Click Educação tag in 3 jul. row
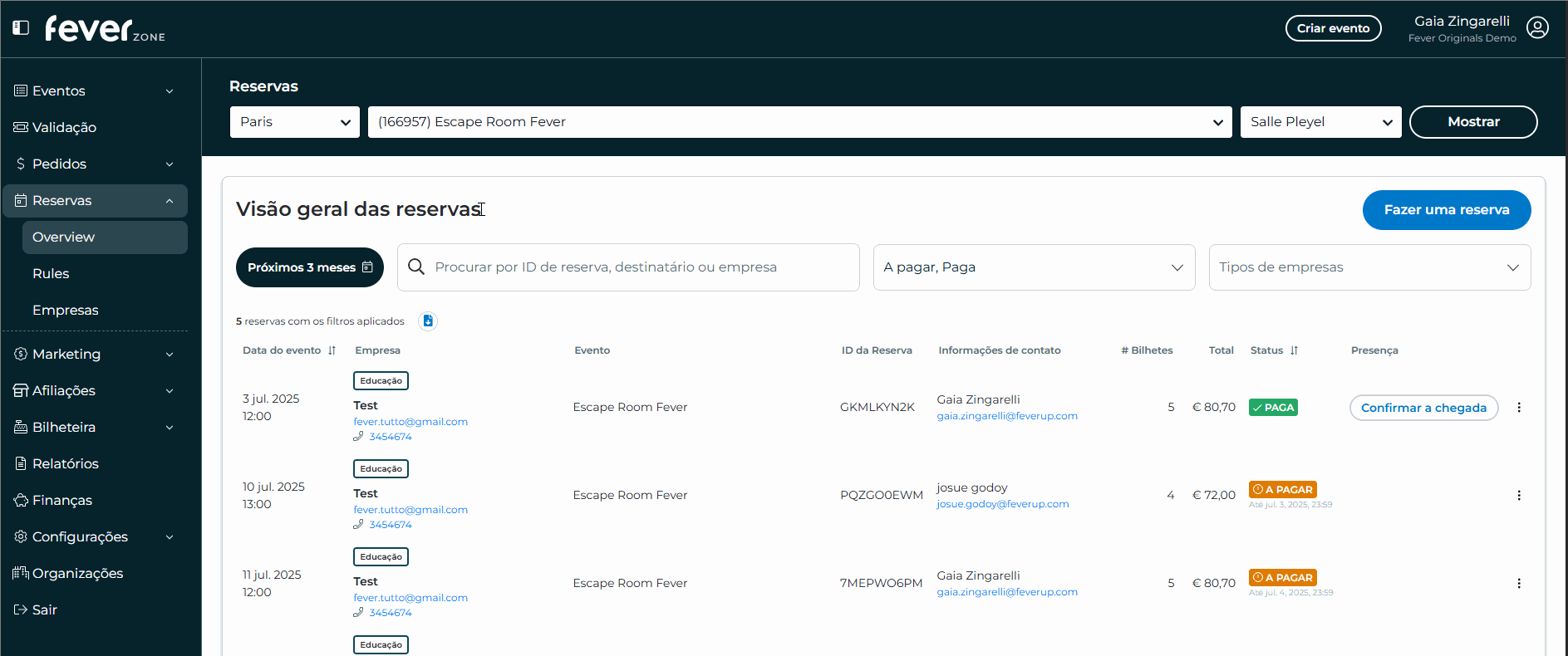Viewport: 1568px width, 656px height. click(x=381, y=381)
